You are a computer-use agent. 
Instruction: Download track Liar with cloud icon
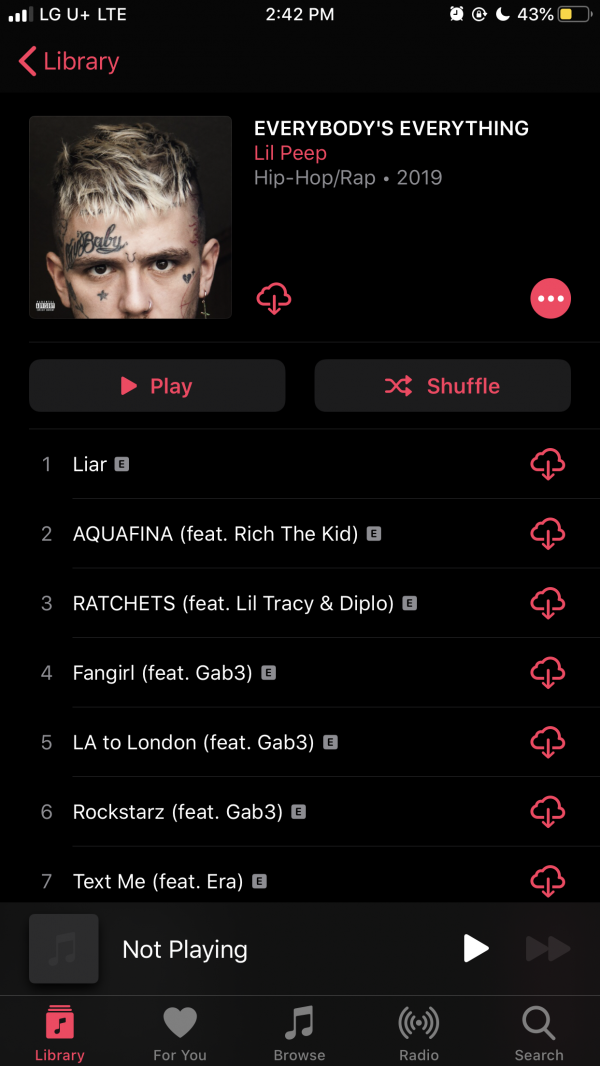548,464
